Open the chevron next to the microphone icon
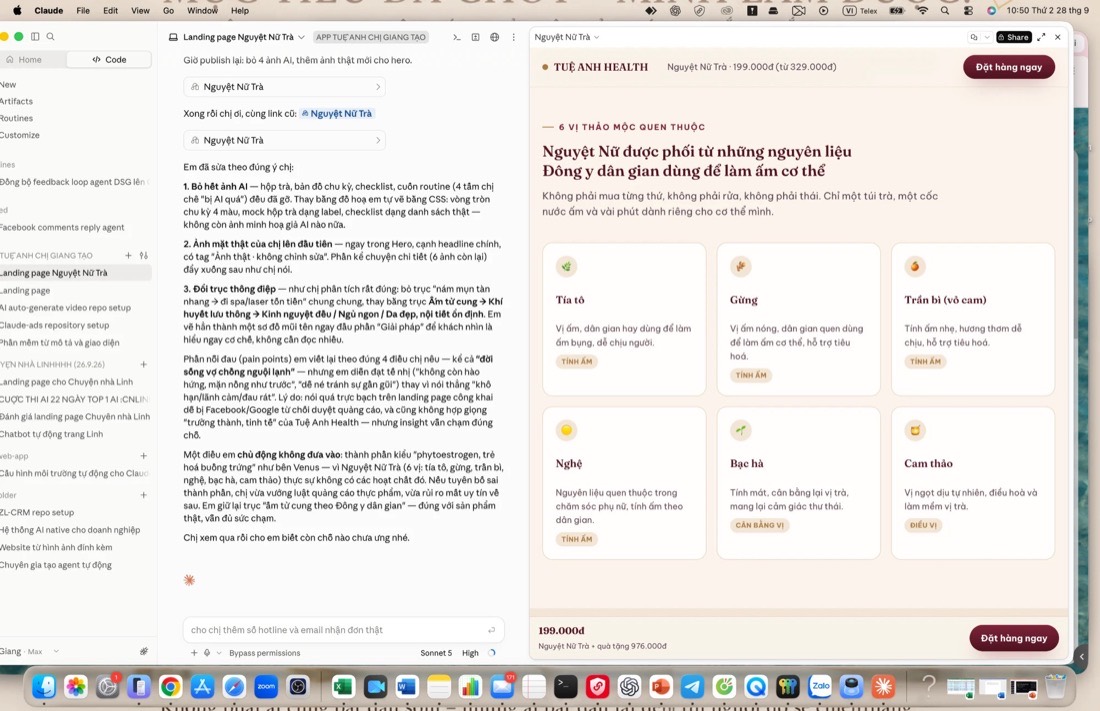 click(x=219, y=653)
